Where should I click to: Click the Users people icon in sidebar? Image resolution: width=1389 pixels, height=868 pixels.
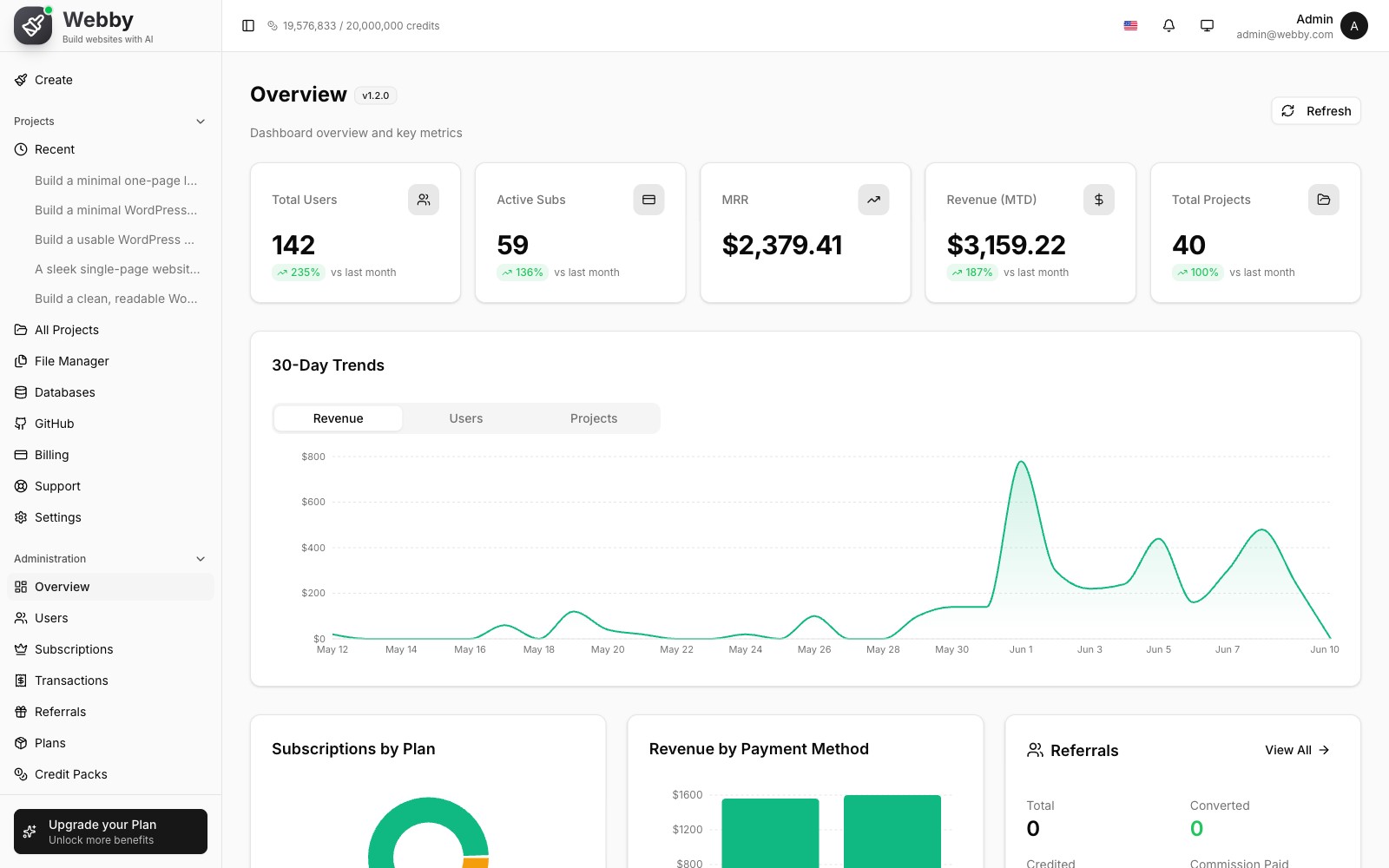[21, 618]
